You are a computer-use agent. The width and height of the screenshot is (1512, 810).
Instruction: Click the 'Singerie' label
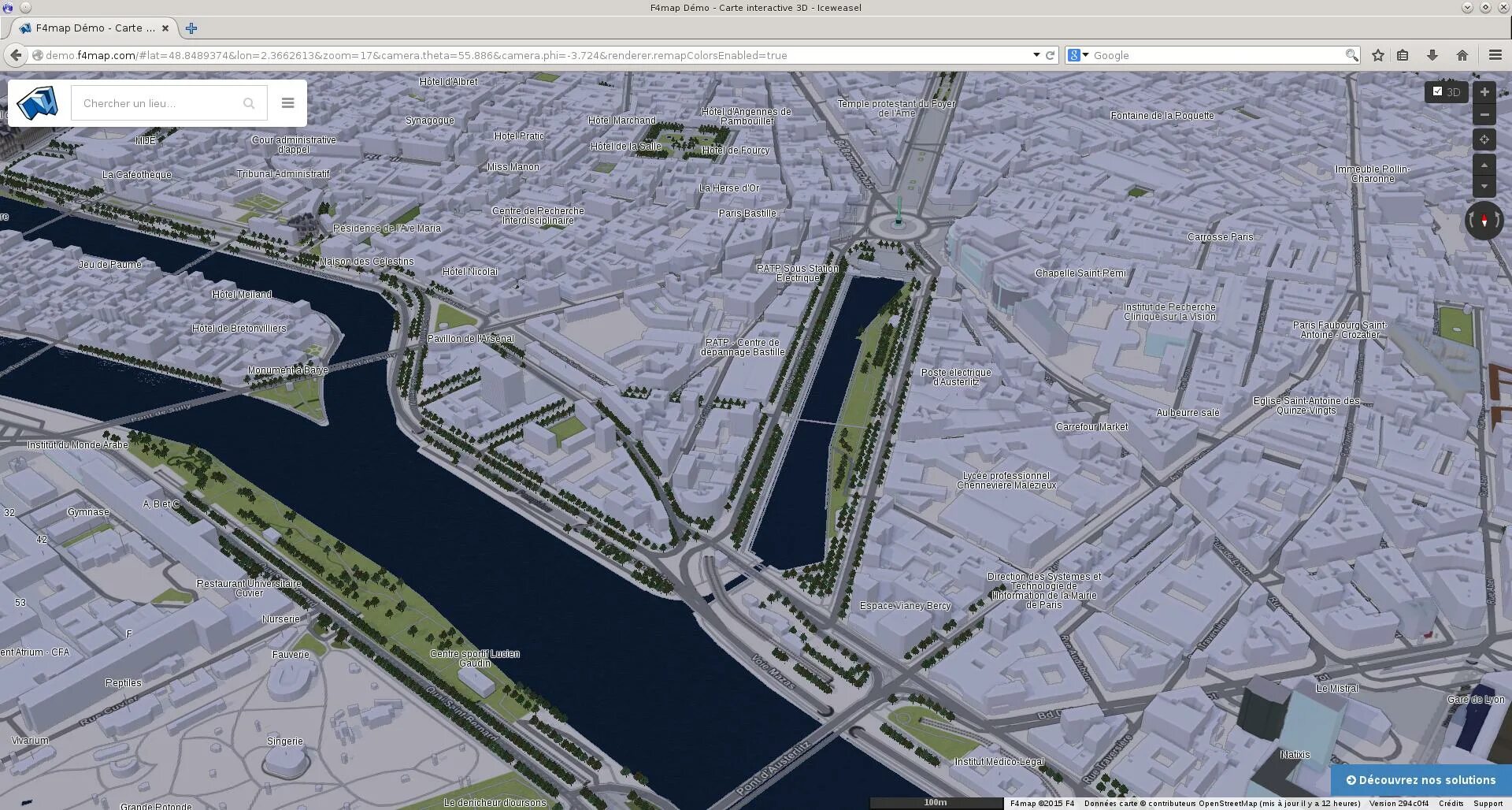pos(285,741)
